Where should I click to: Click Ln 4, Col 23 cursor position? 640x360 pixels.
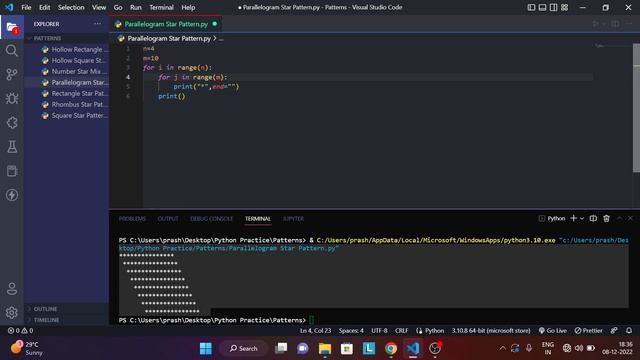(x=316, y=331)
